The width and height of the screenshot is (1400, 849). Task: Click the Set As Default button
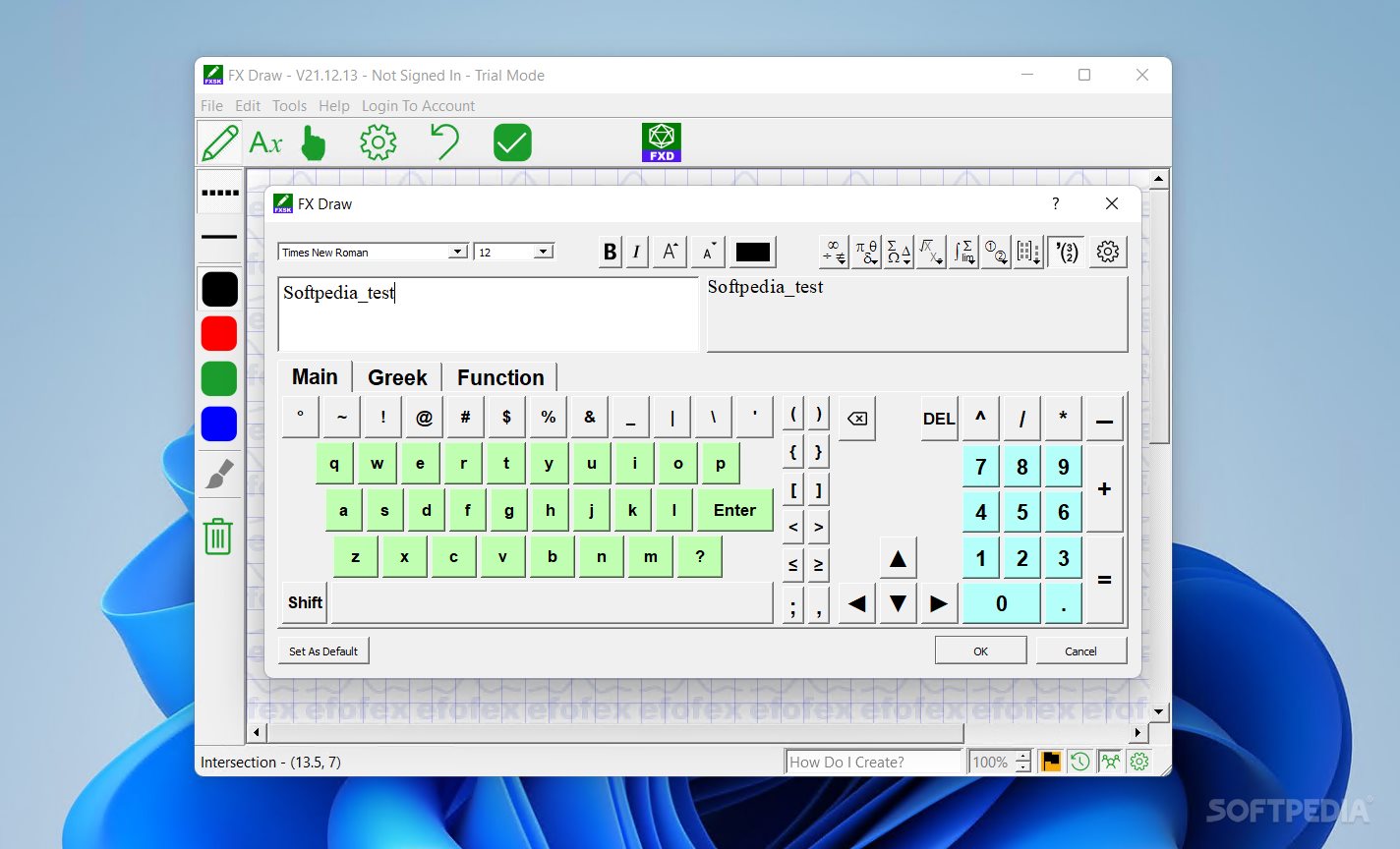323,651
